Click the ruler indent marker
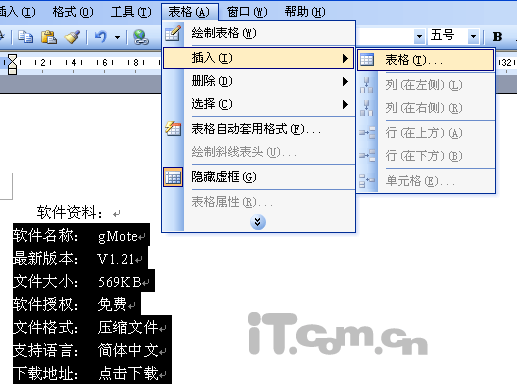The width and height of the screenshot is (517, 384). (12, 64)
